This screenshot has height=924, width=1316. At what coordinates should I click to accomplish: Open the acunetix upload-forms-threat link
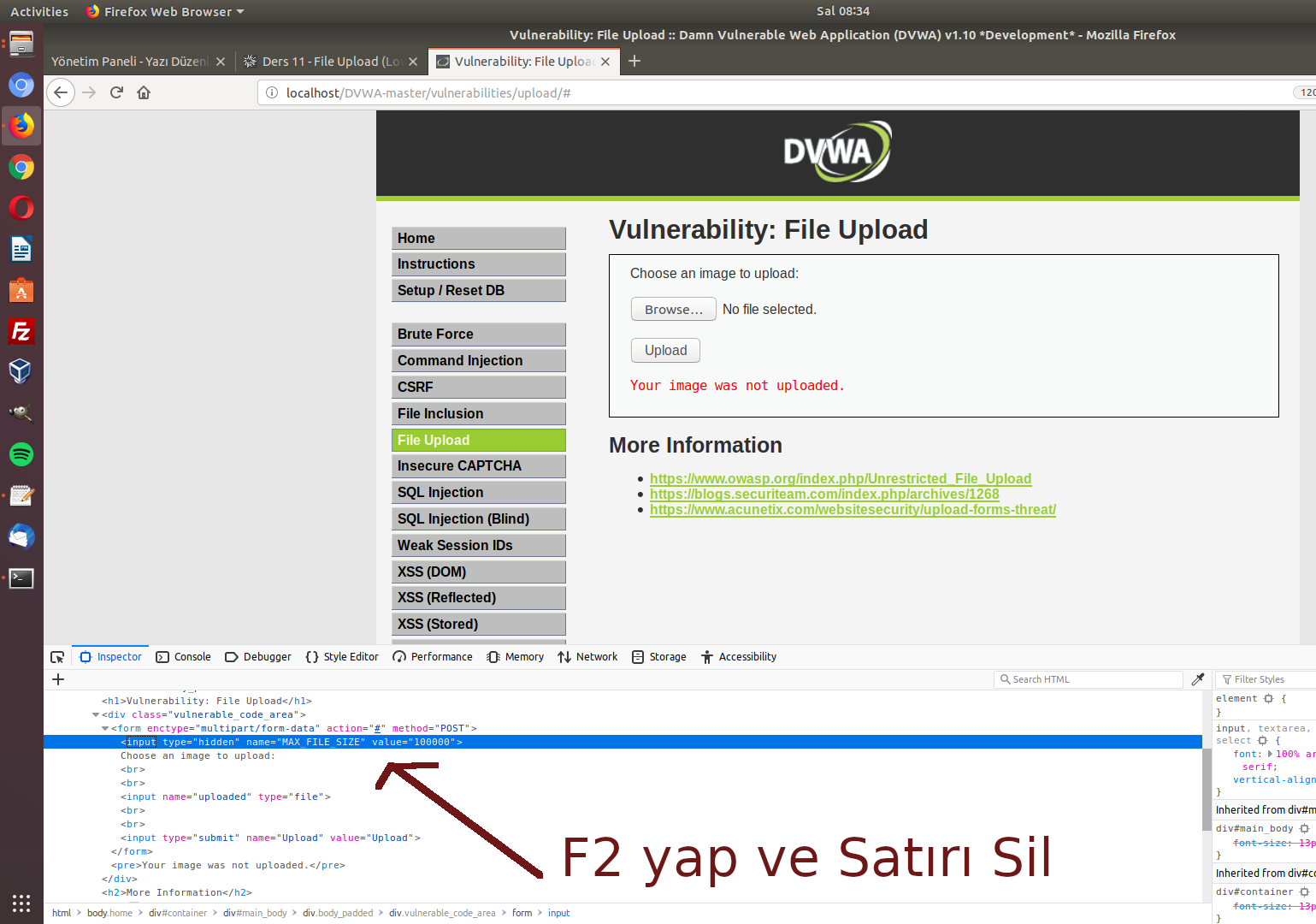pos(853,509)
